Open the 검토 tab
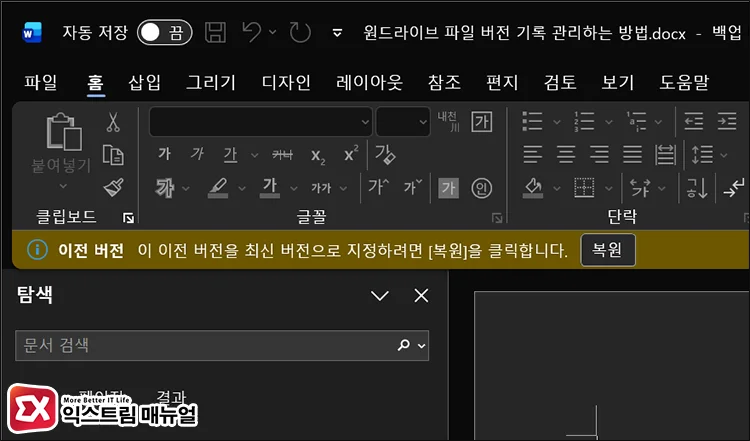Viewport: 750px width, 441px height. point(560,82)
